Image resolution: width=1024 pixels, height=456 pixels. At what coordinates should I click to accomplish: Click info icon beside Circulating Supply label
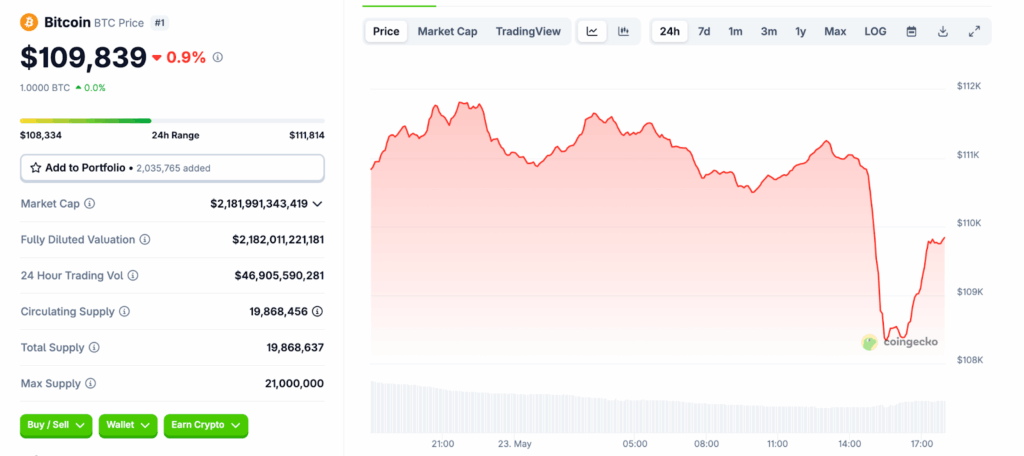coord(124,312)
